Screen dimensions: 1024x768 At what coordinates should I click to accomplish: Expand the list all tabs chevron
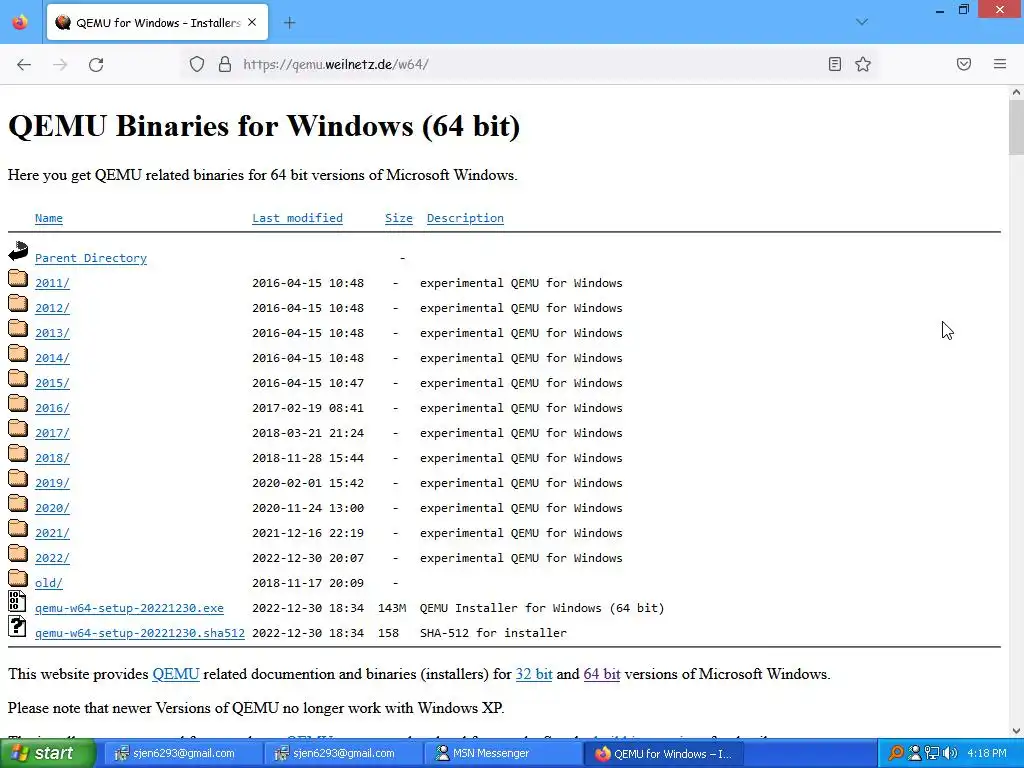tap(862, 22)
